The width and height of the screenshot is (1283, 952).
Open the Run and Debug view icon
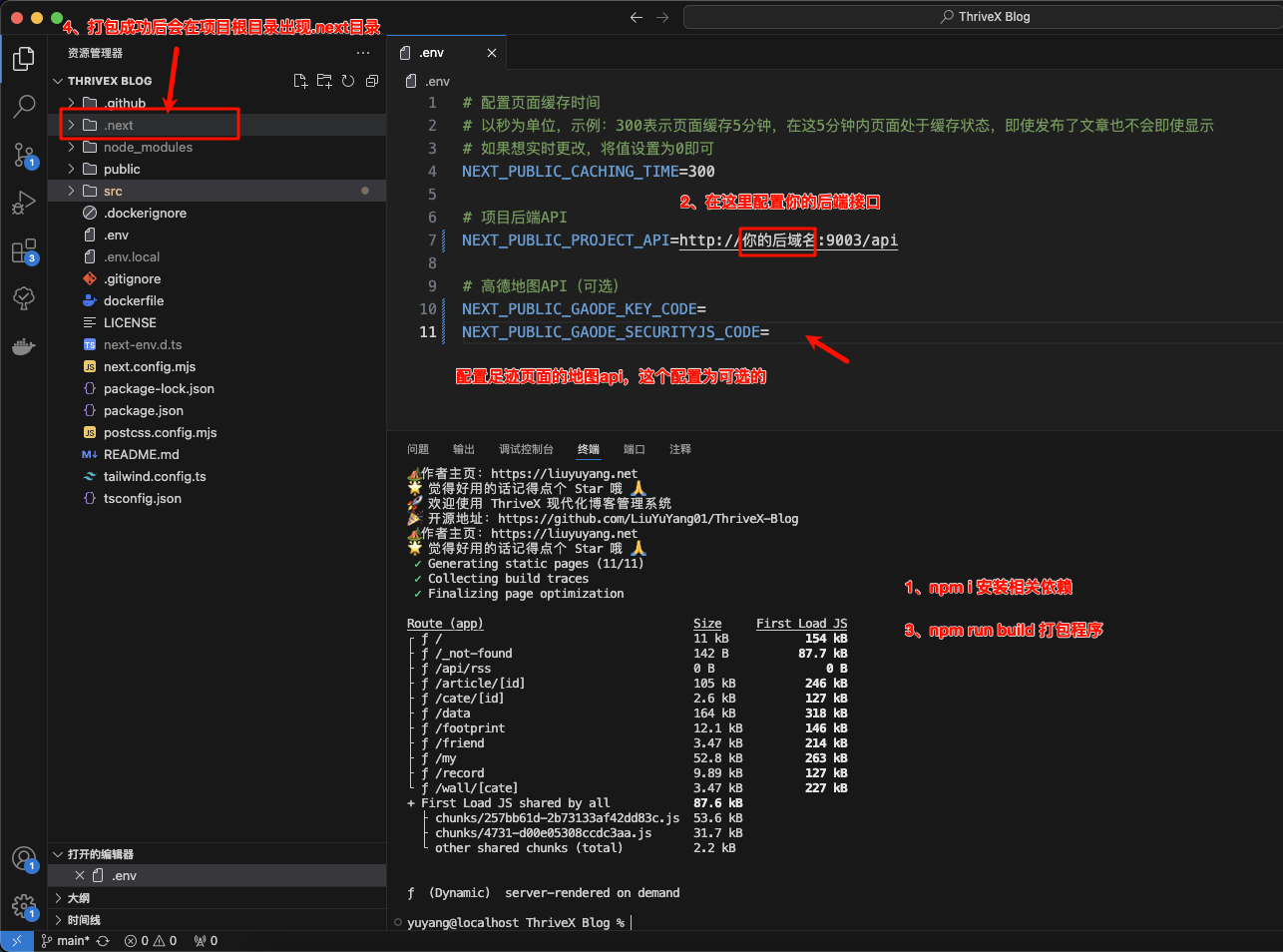pos(24,203)
